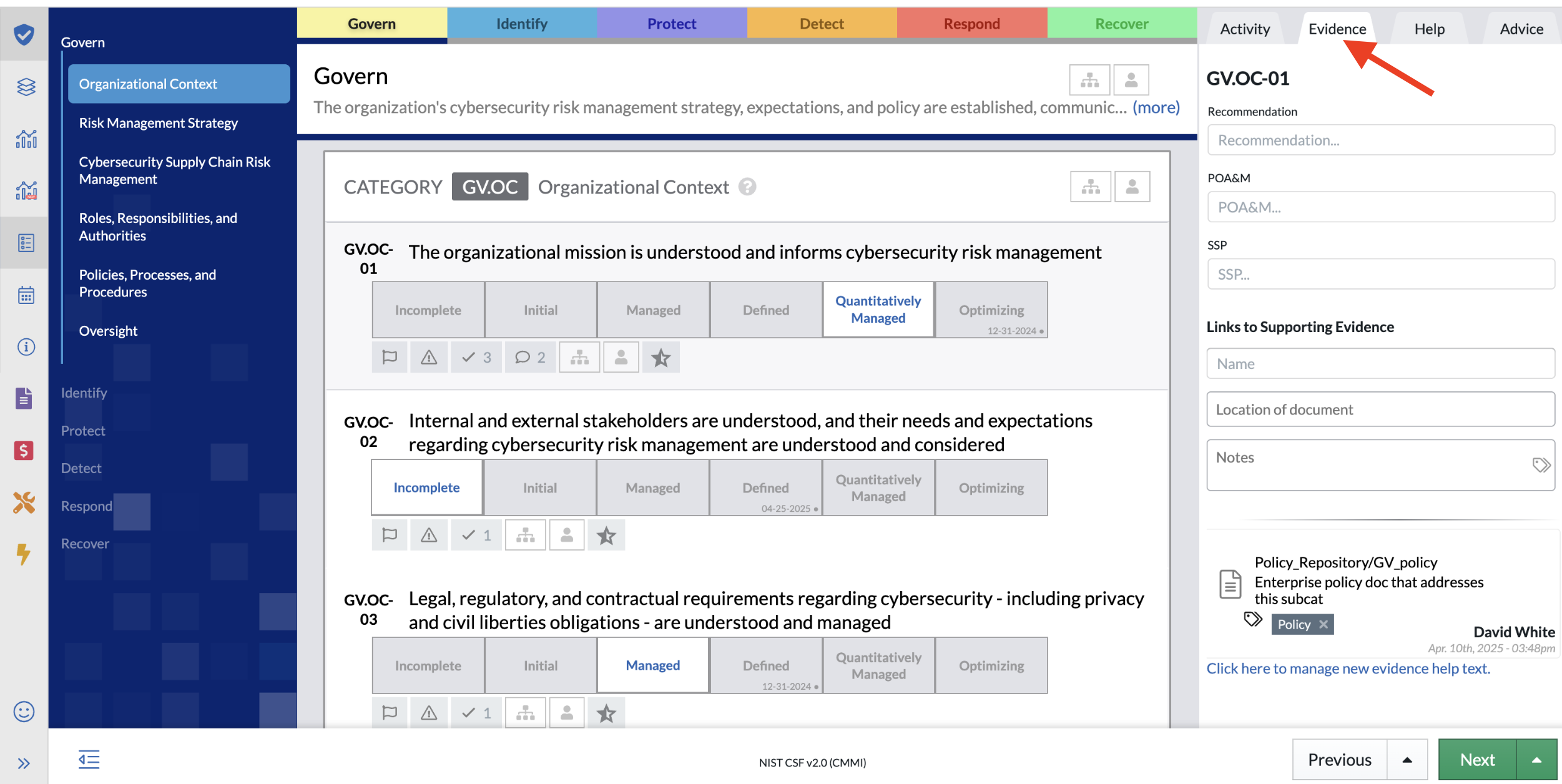Image resolution: width=1562 pixels, height=784 pixels.
Task: Open the 3 tasks checkmark under GV.OC-01
Action: (476, 357)
